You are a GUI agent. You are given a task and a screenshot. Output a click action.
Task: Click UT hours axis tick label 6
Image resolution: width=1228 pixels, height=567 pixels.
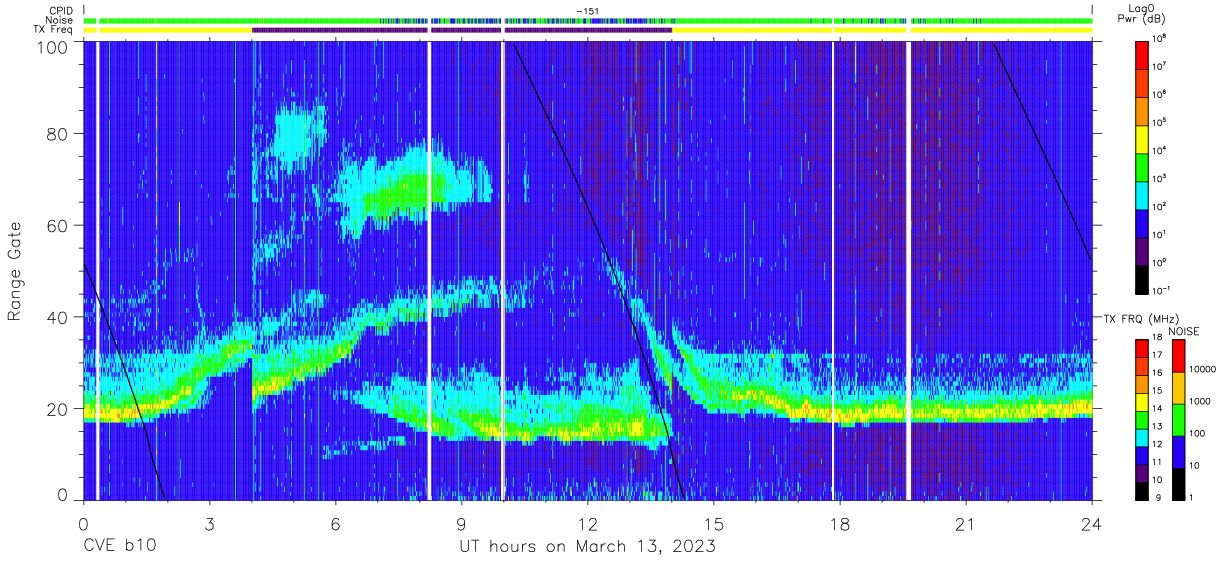point(335,524)
